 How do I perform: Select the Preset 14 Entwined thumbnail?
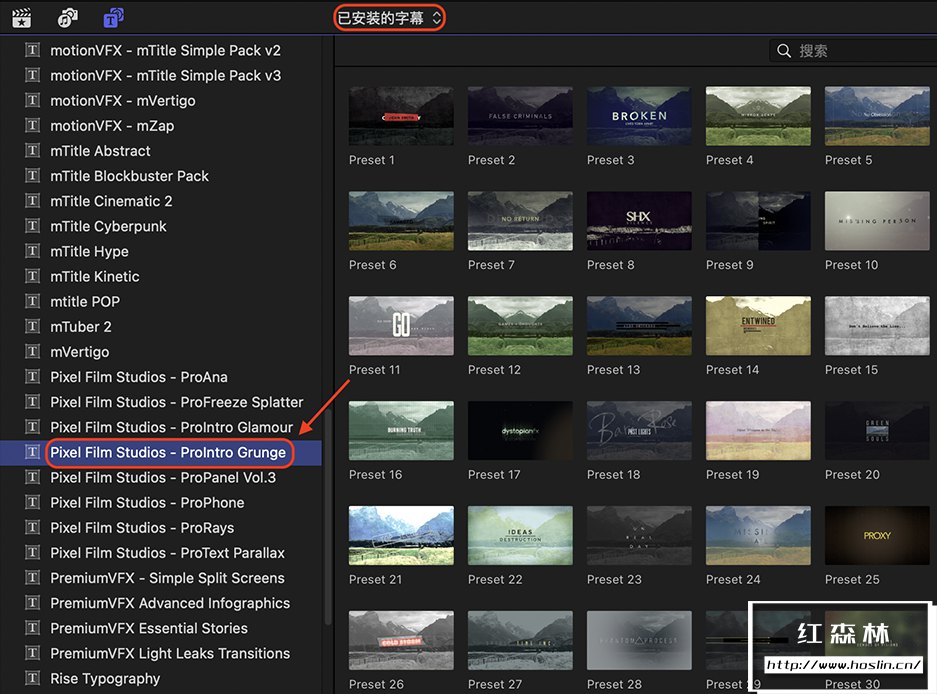point(758,326)
